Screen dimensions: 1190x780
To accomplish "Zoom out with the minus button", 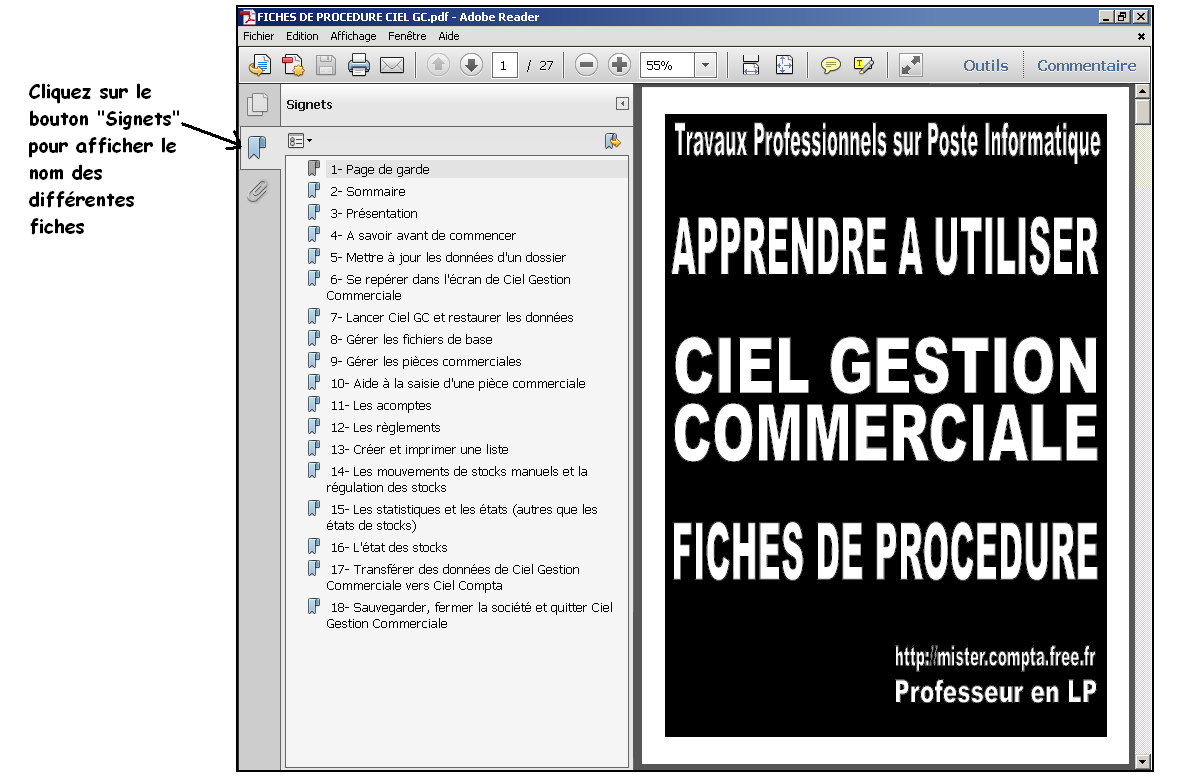I will coord(586,65).
